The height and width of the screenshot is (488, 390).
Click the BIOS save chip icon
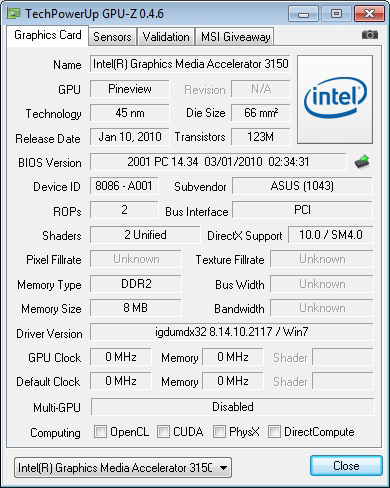coord(362,162)
